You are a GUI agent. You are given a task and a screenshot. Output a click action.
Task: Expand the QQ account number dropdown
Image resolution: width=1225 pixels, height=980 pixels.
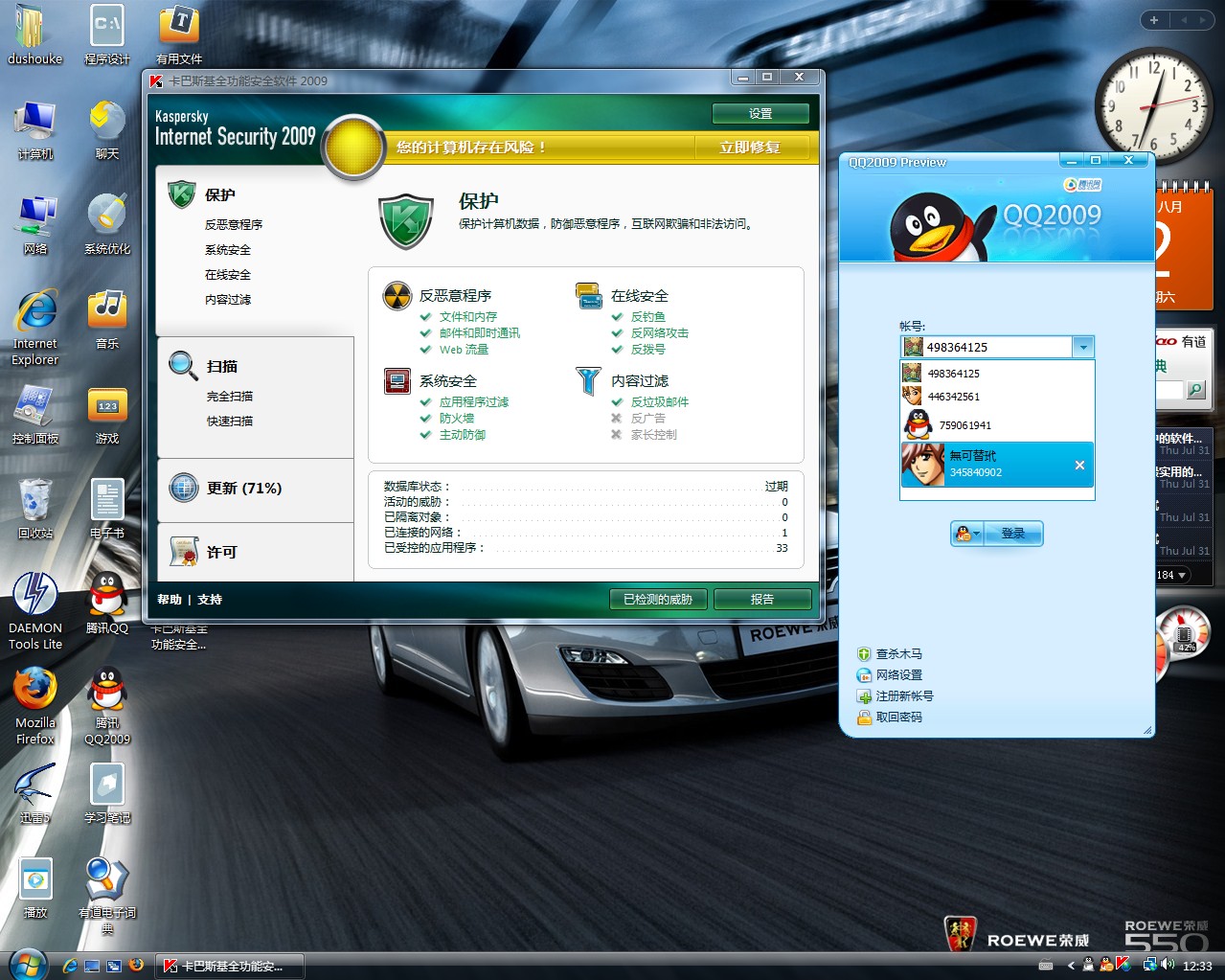[1083, 347]
